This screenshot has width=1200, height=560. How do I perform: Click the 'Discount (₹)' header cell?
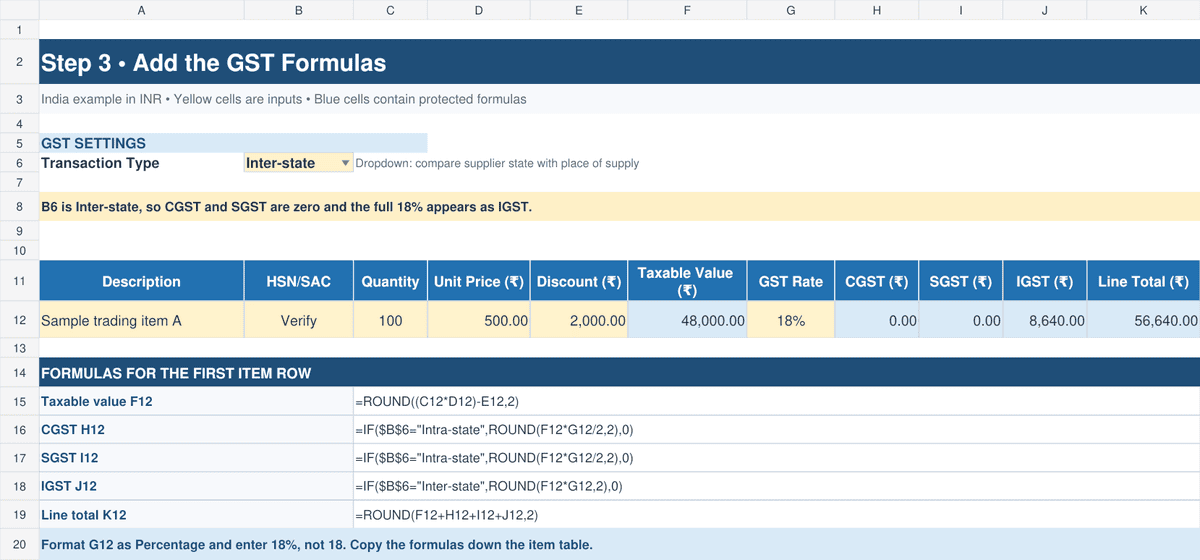pyautogui.click(x=579, y=281)
